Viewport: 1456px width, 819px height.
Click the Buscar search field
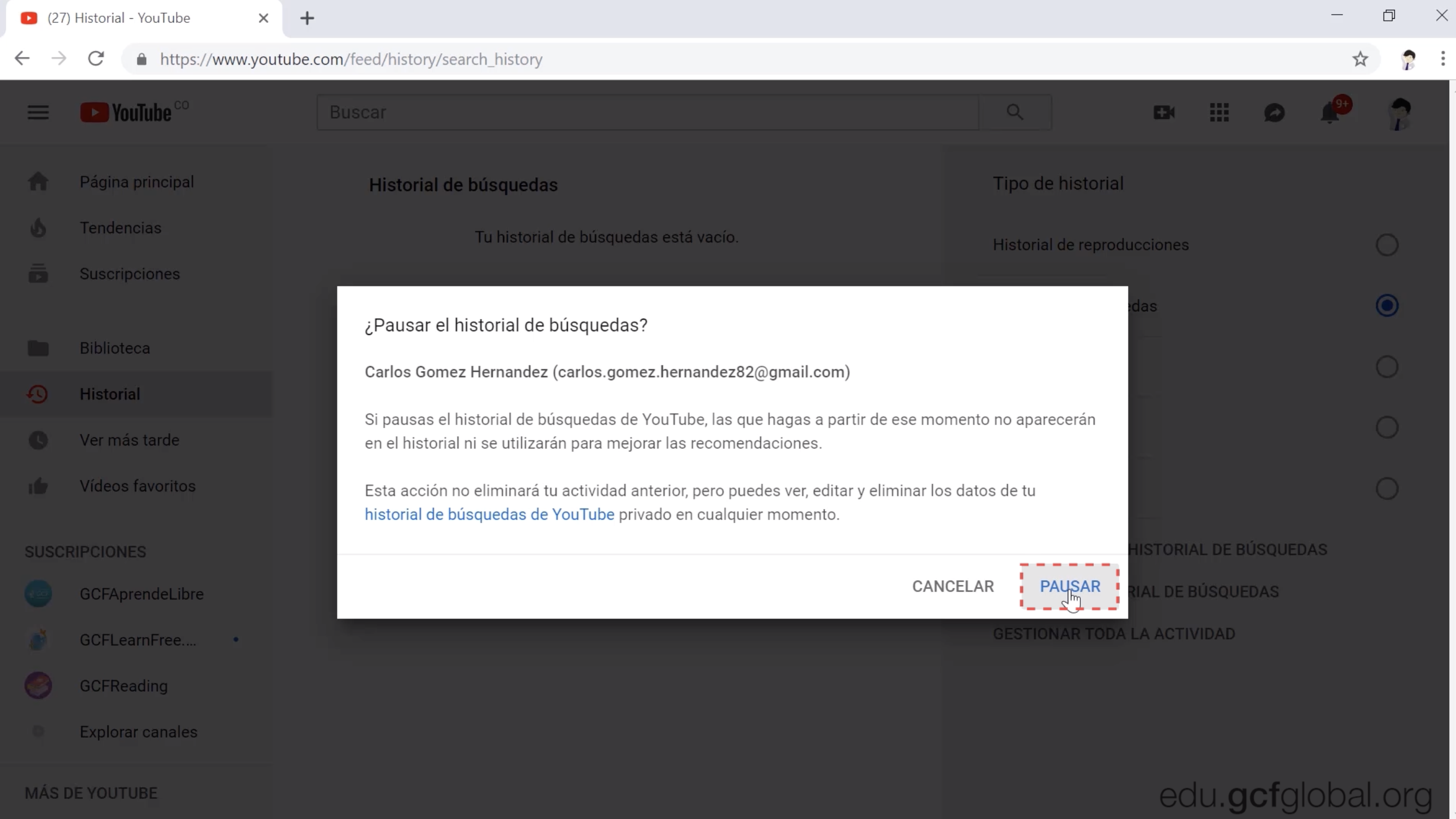coord(648,112)
